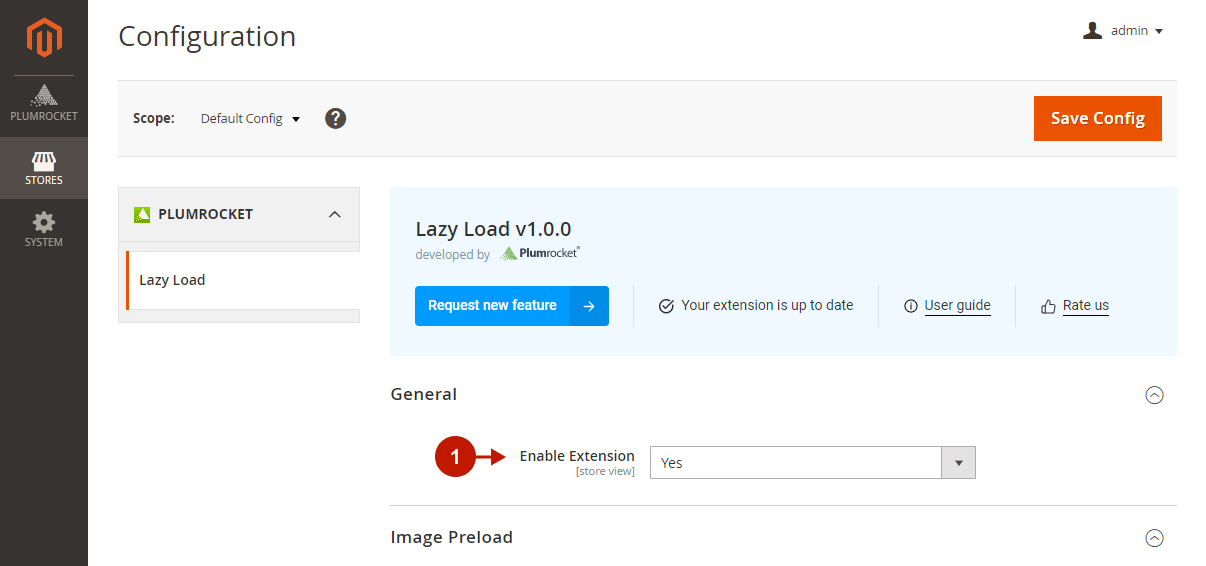Click the info icon beside User guide

pos(910,306)
